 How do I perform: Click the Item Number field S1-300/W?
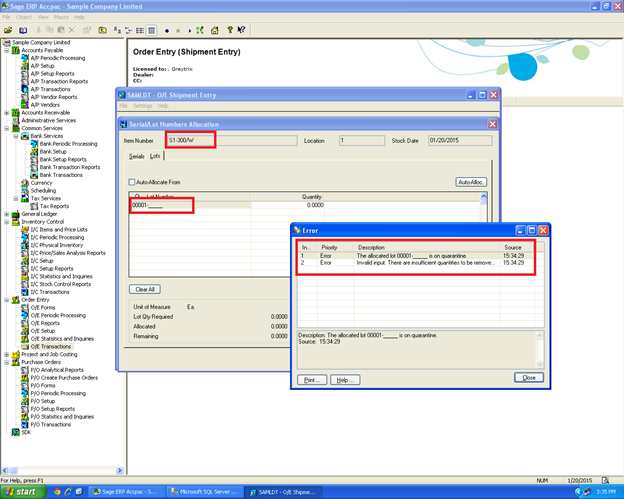232,140
